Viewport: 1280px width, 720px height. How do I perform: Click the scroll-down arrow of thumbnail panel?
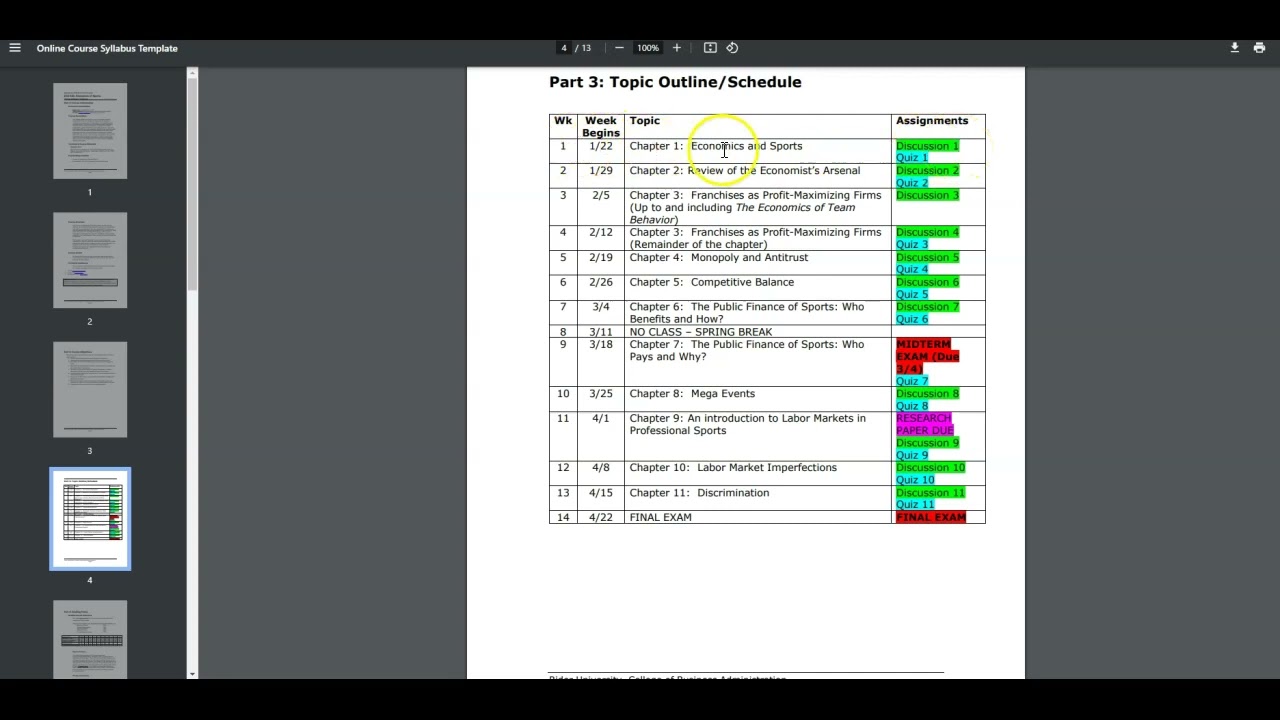click(x=192, y=674)
